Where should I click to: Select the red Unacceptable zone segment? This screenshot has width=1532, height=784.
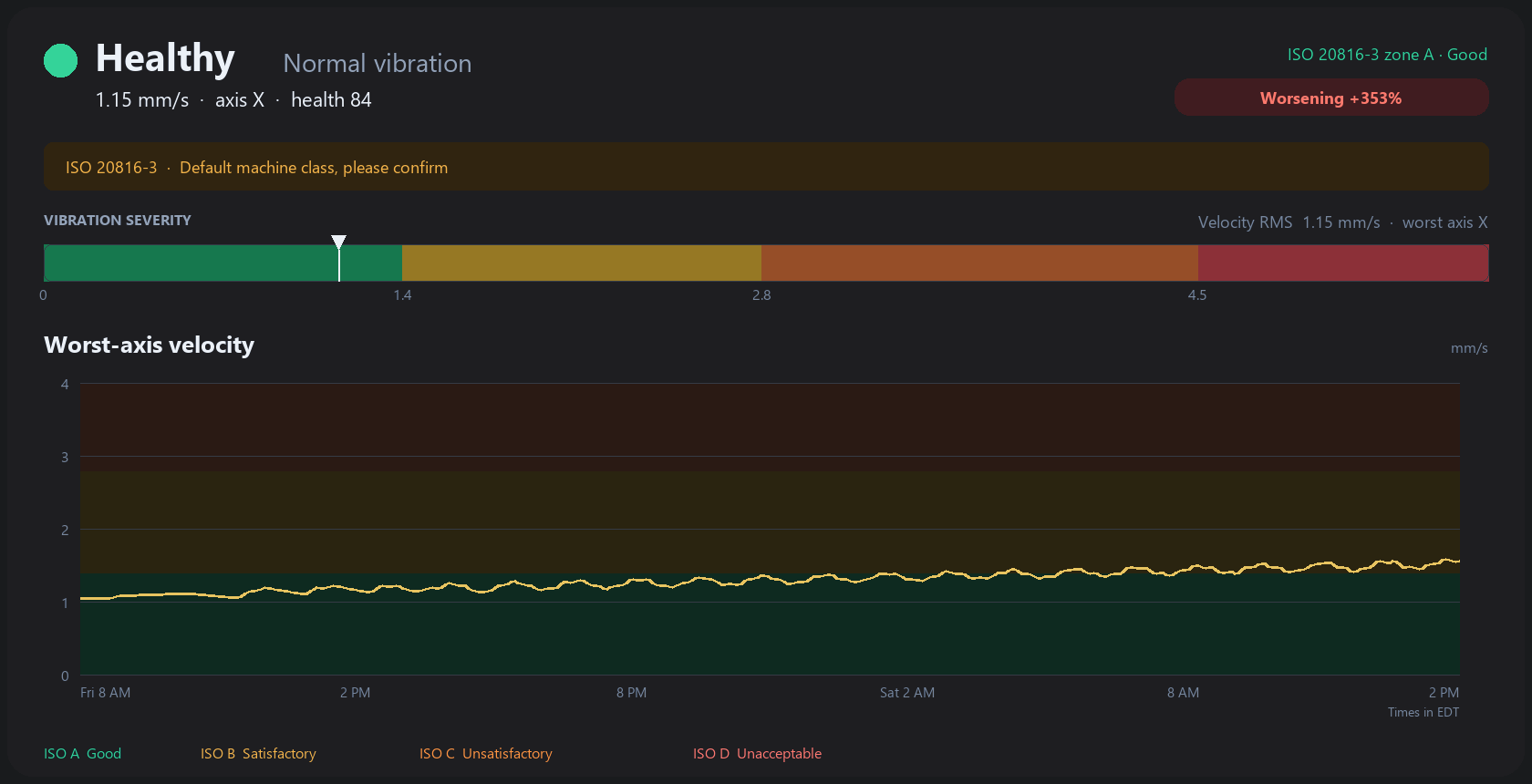click(x=1343, y=263)
